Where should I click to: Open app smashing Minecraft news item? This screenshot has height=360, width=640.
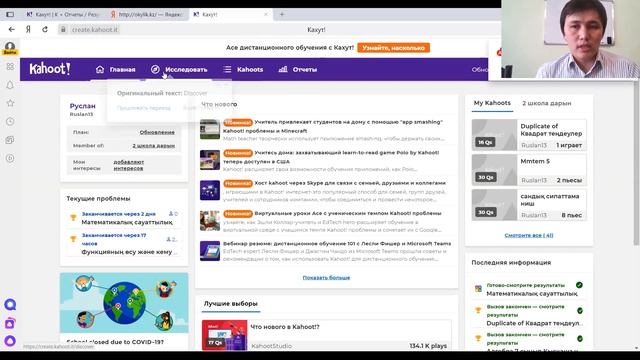(x=333, y=126)
